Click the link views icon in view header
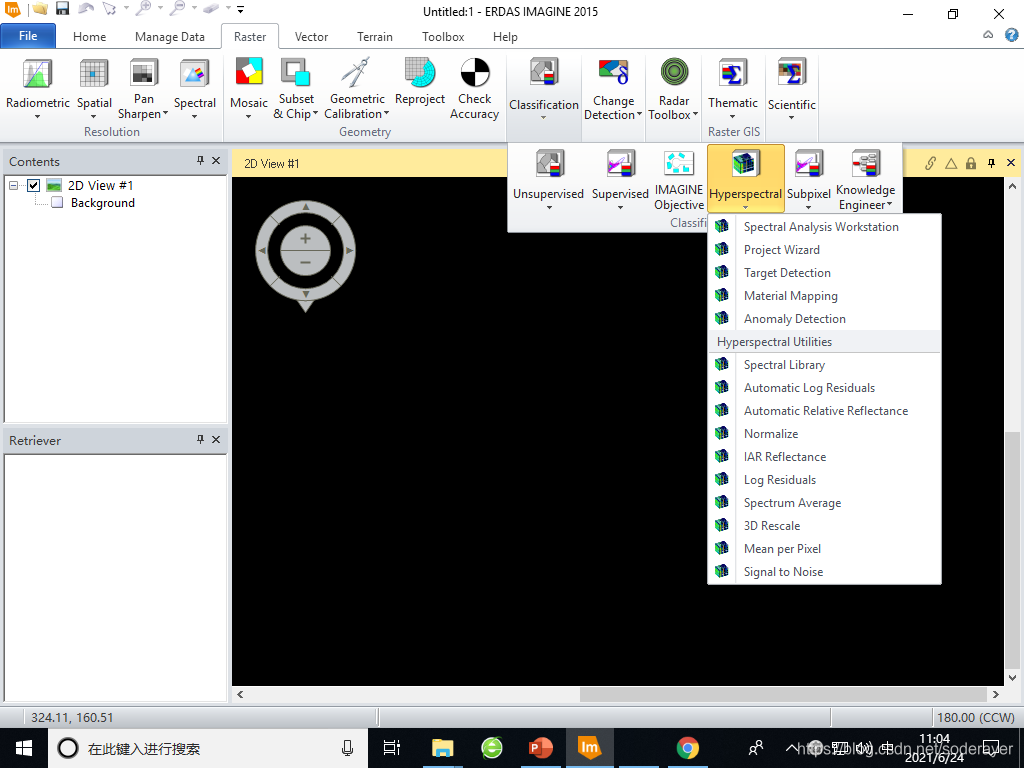Viewport: 1024px width, 768px height. tap(930, 163)
